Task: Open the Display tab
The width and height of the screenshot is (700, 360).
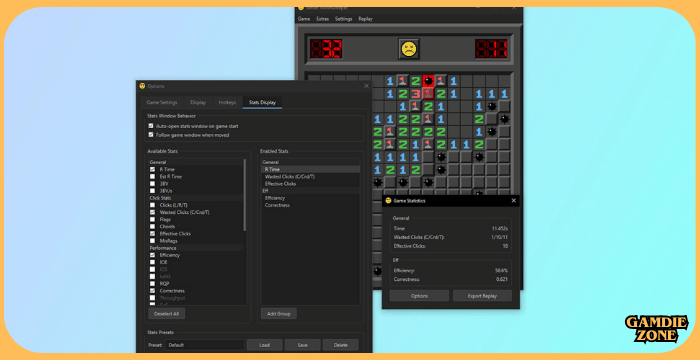Action: click(x=198, y=102)
